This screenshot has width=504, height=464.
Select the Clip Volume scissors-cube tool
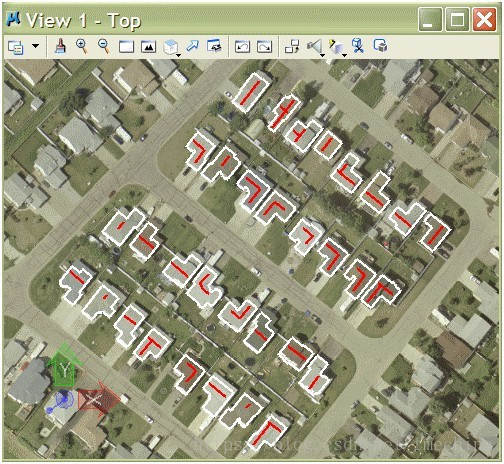point(358,46)
